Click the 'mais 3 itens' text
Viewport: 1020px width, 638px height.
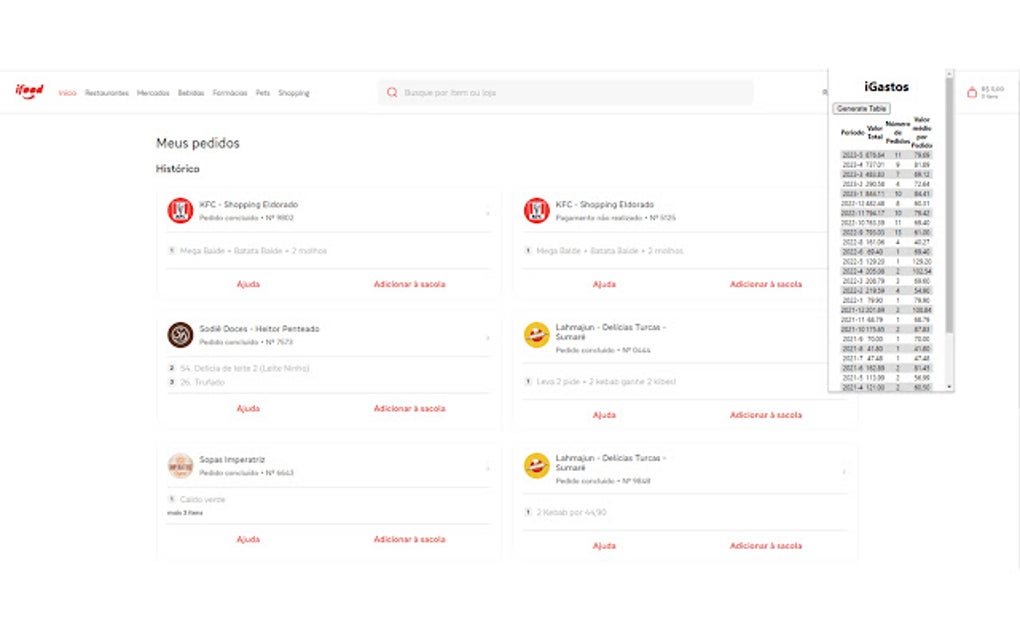coord(185,513)
